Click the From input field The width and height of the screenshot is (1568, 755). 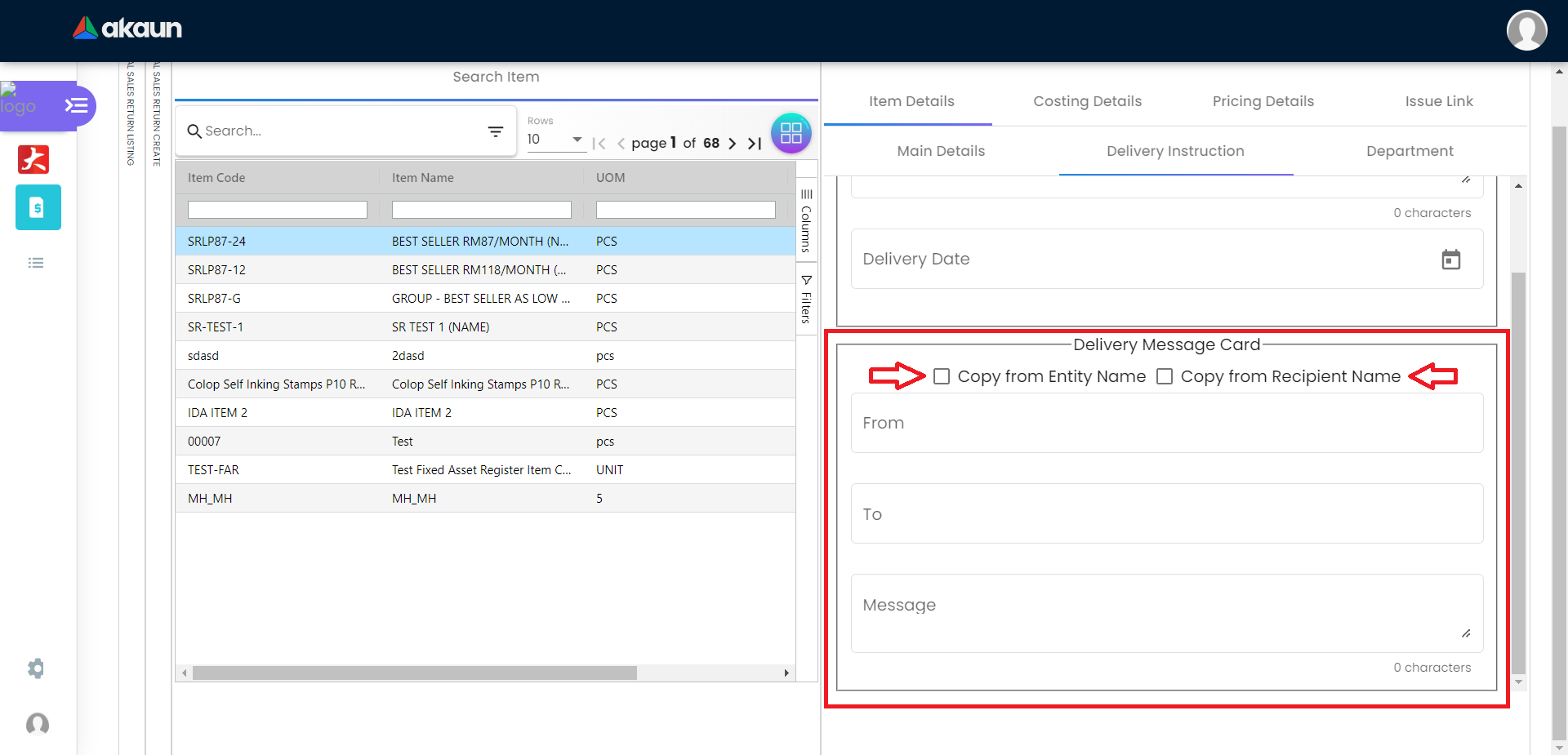coord(1166,423)
